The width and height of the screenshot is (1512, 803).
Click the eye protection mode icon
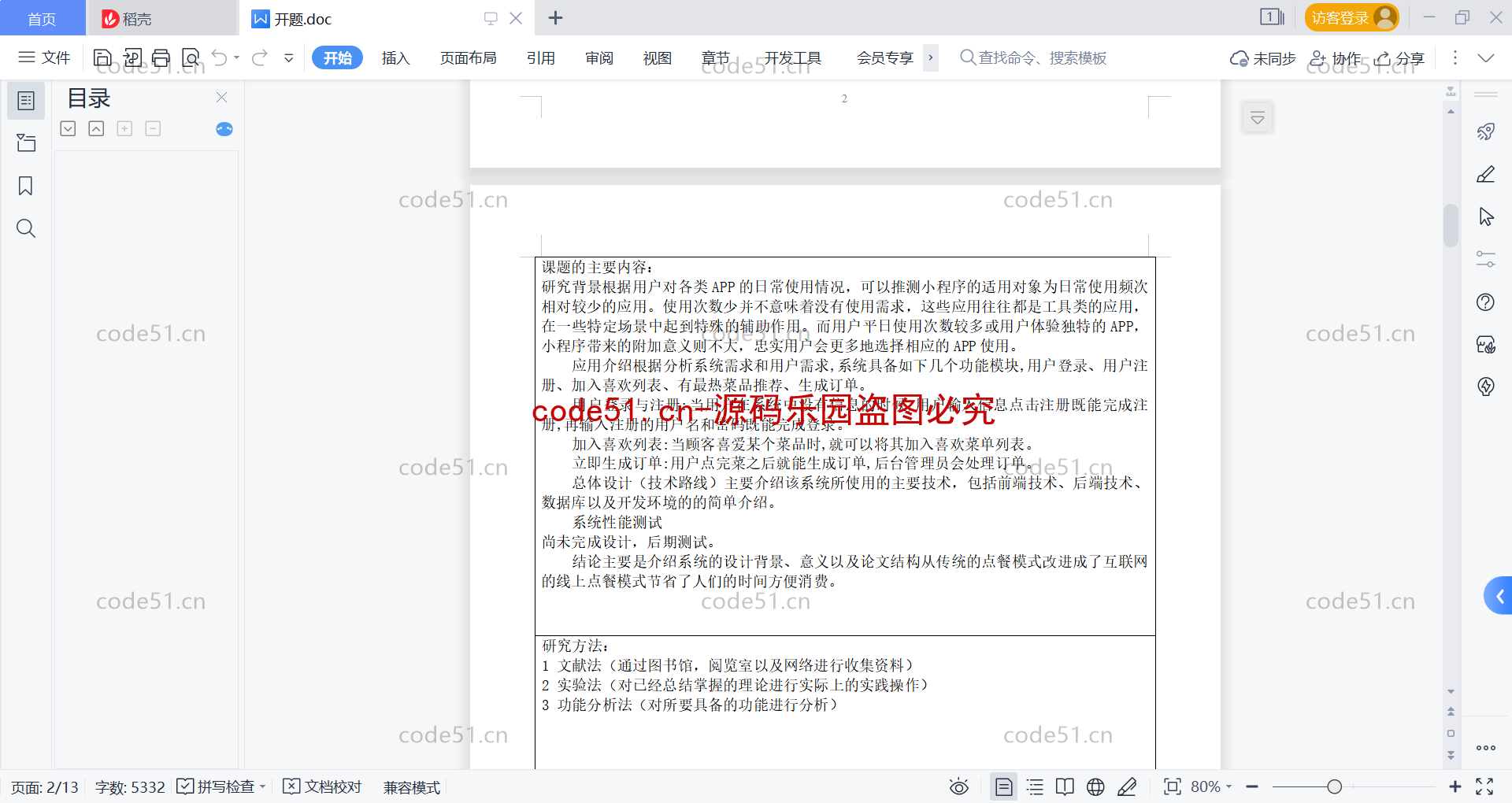click(x=958, y=786)
